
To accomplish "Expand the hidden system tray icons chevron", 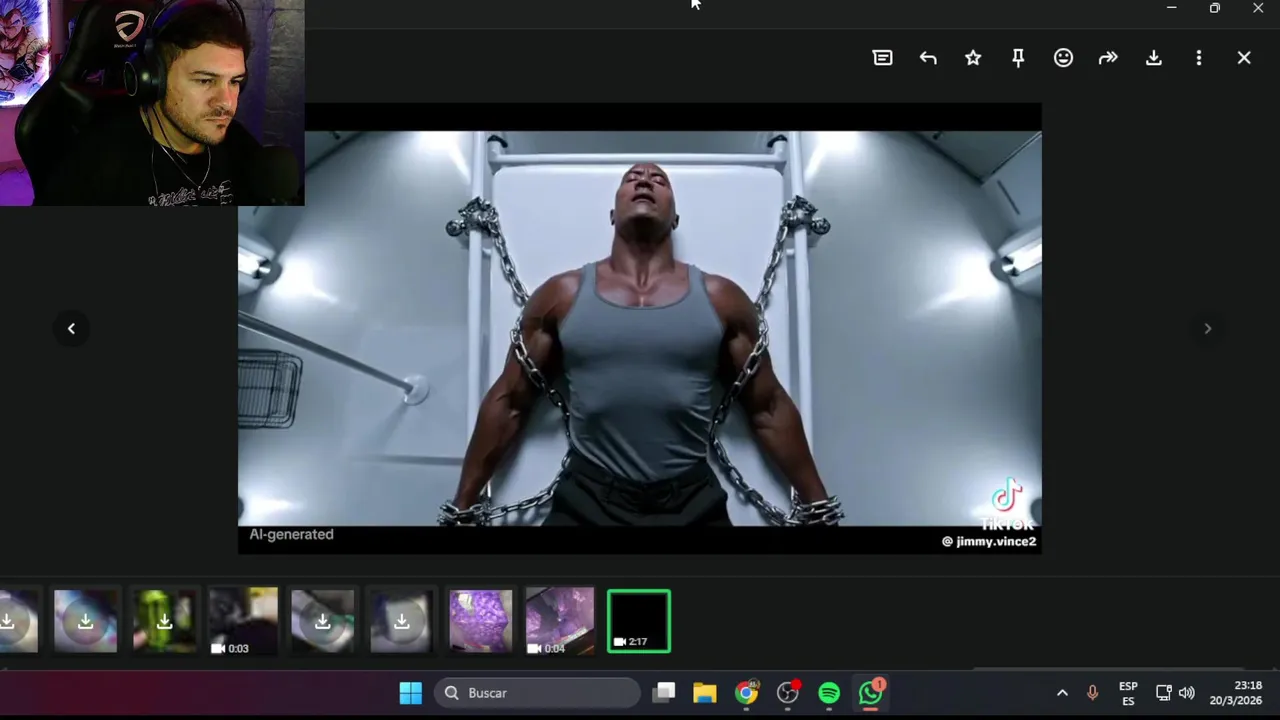I will click(x=1062, y=693).
